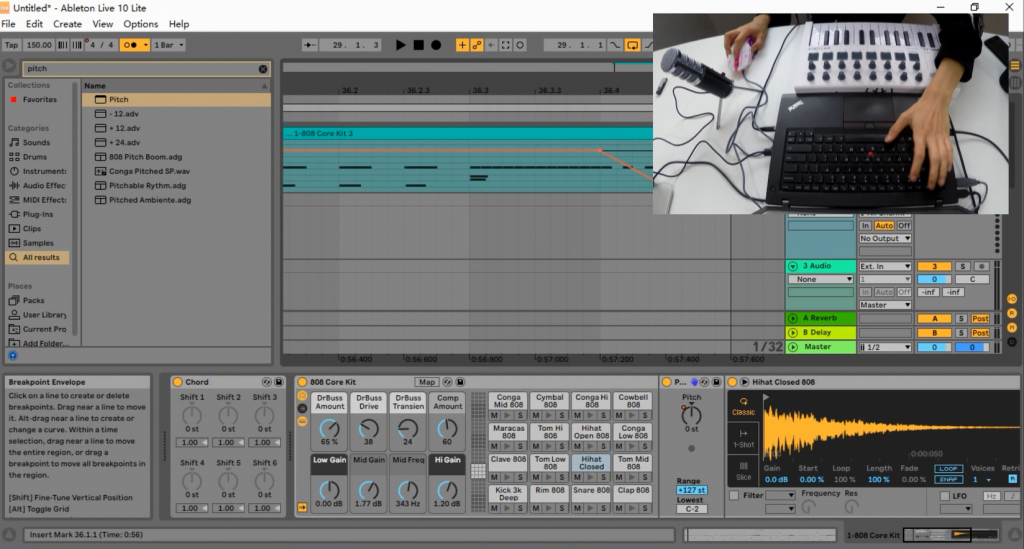Image resolution: width=1024 pixels, height=549 pixels.
Task: Click the Nudge Up tempo icon
Action: coord(76,45)
